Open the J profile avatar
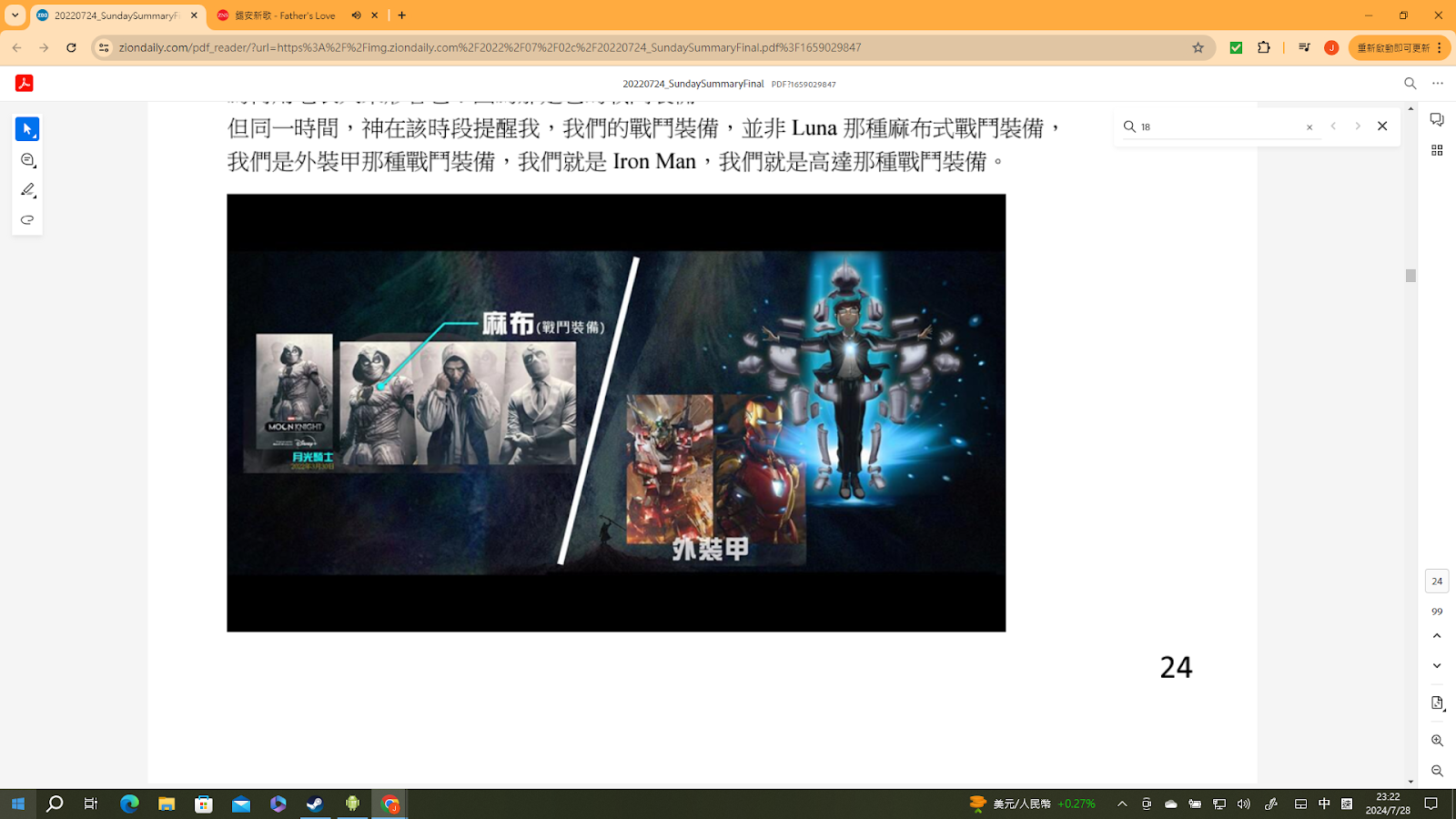This screenshot has height=819, width=1456. pyautogui.click(x=1331, y=47)
